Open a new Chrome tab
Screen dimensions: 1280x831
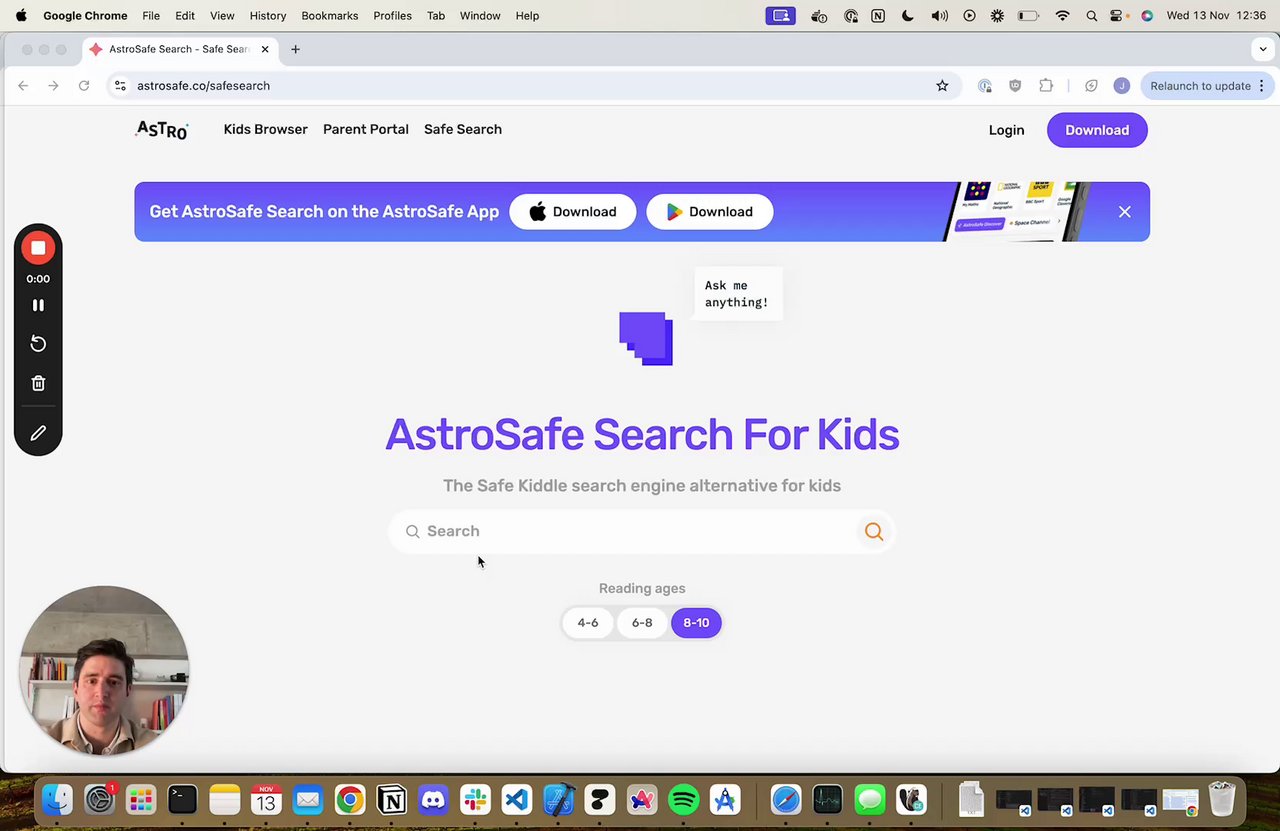point(295,49)
